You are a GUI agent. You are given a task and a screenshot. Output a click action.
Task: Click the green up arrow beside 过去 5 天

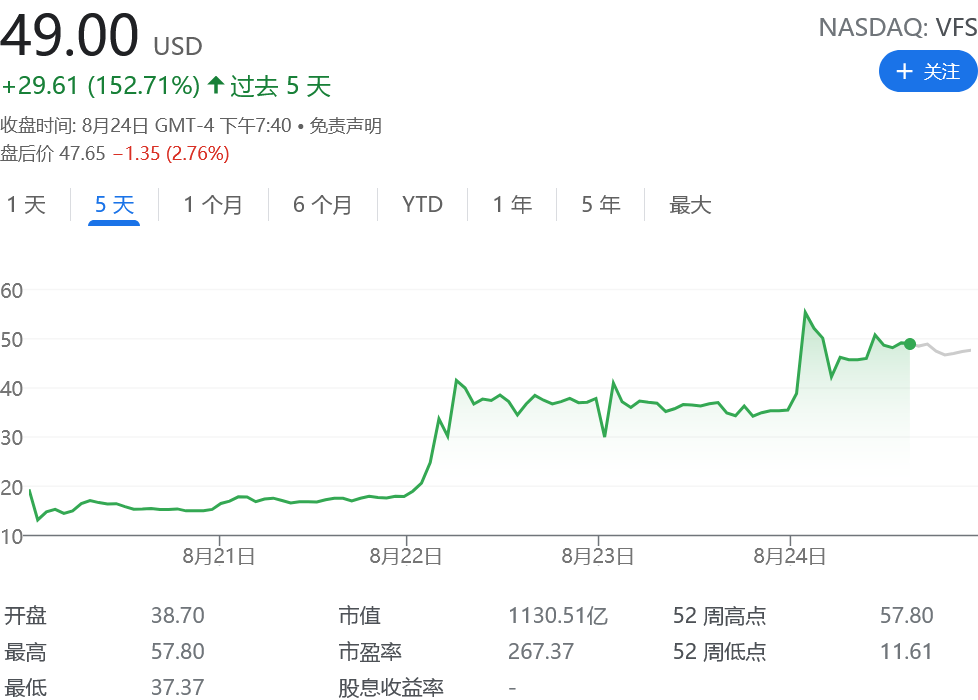pyautogui.click(x=216, y=86)
